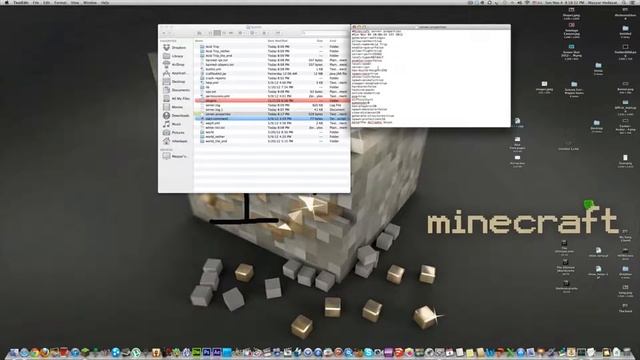This screenshot has height=360, width=640.
Task: Open the Format menu
Action: point(60,2)
